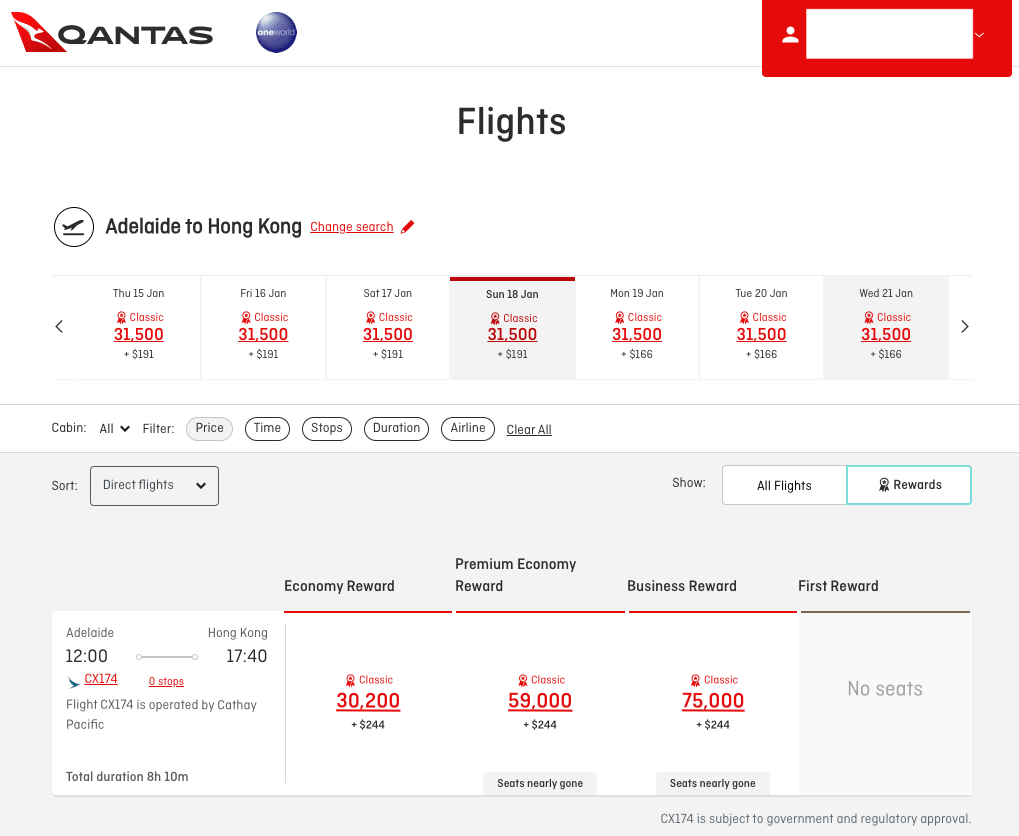Click Classic reward ribbon icon under Wed 21 Jan
The width and height of the screenshot is (1019, 836).
(x=869, y=317)
